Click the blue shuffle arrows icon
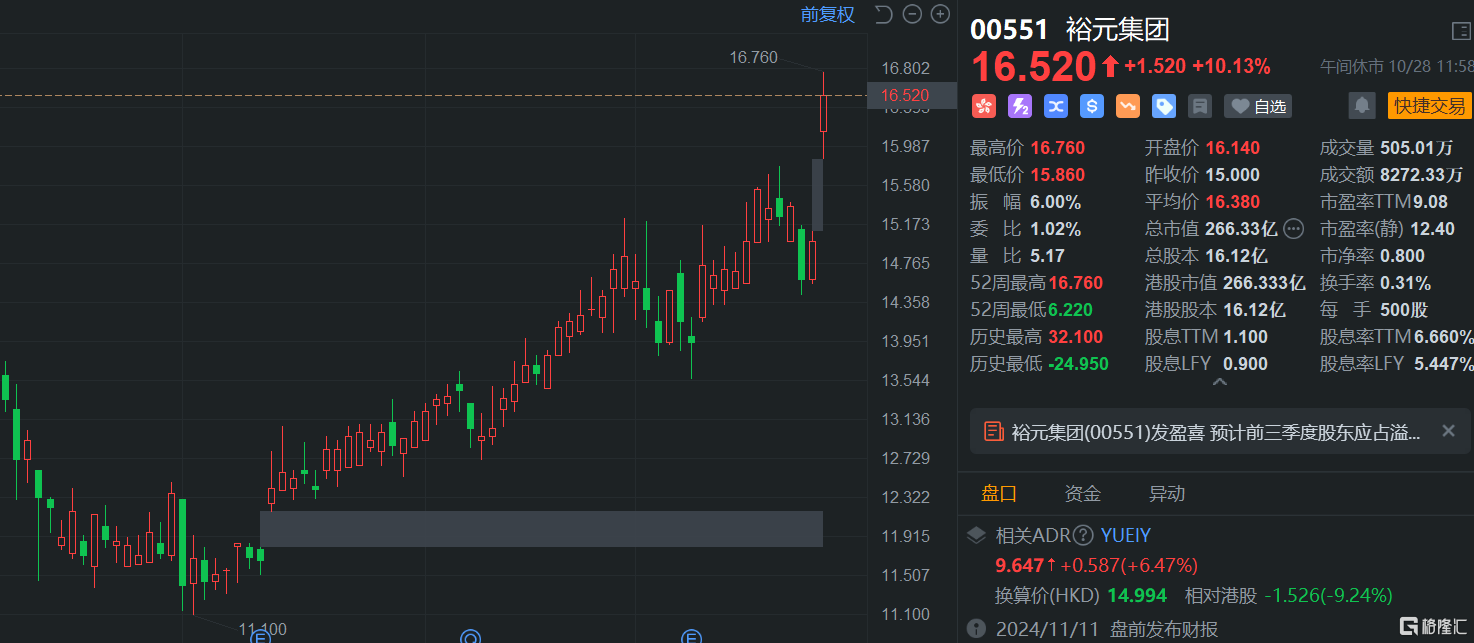1474x643 pixels. point(1056,106)
